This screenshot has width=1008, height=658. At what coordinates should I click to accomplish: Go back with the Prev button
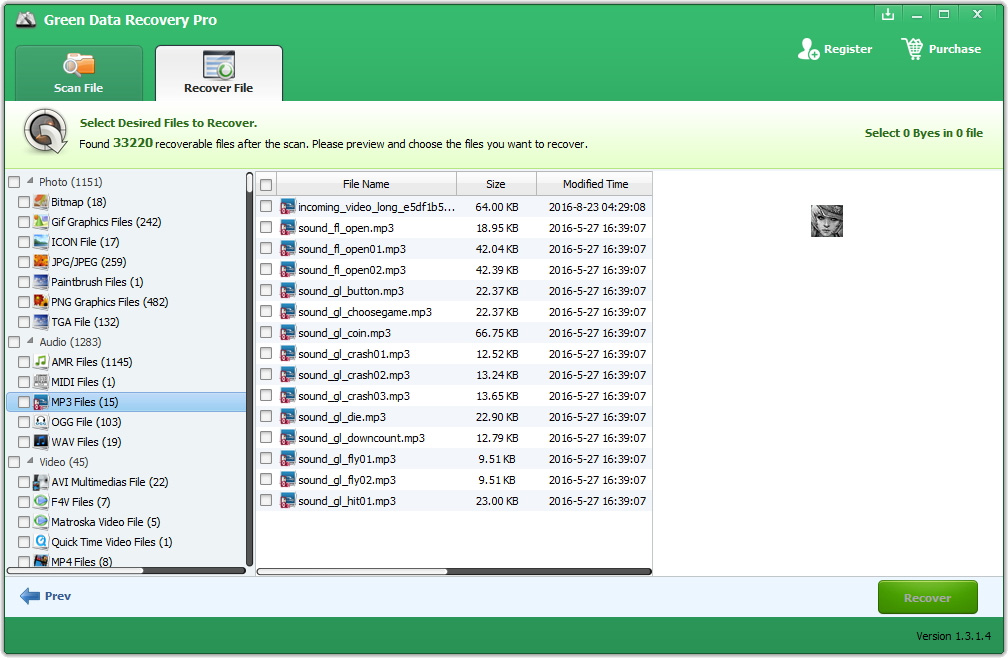tap(46, 596)
